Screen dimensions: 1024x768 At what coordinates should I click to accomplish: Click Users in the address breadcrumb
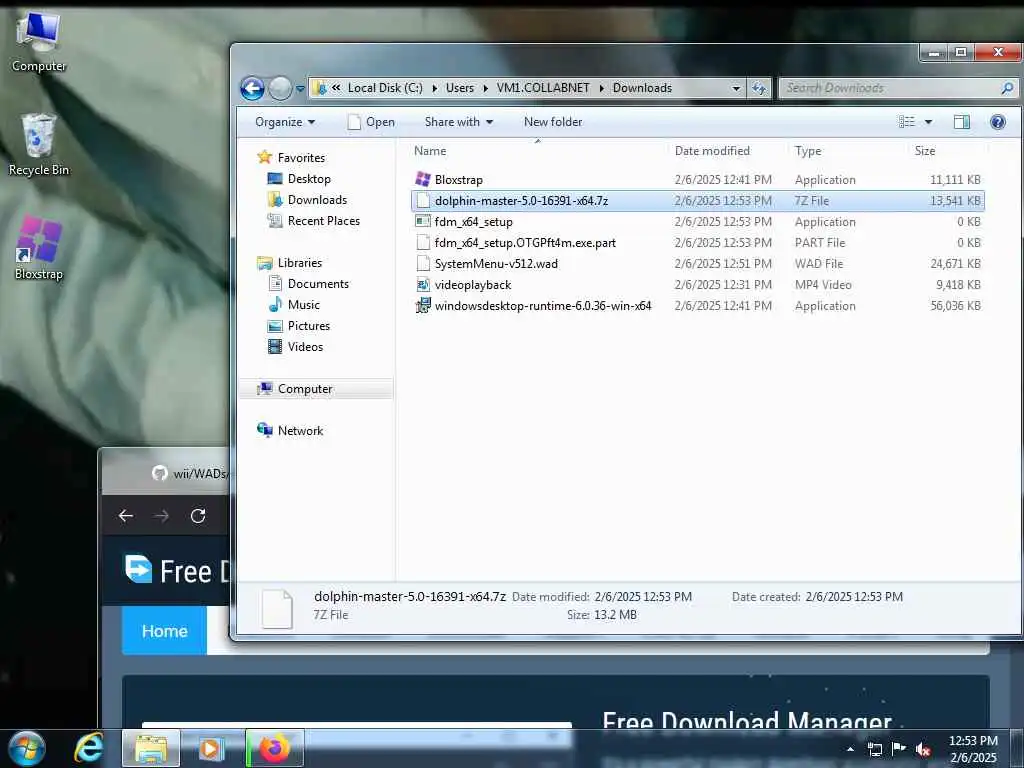pyautogui.click(x=460, y=88)
